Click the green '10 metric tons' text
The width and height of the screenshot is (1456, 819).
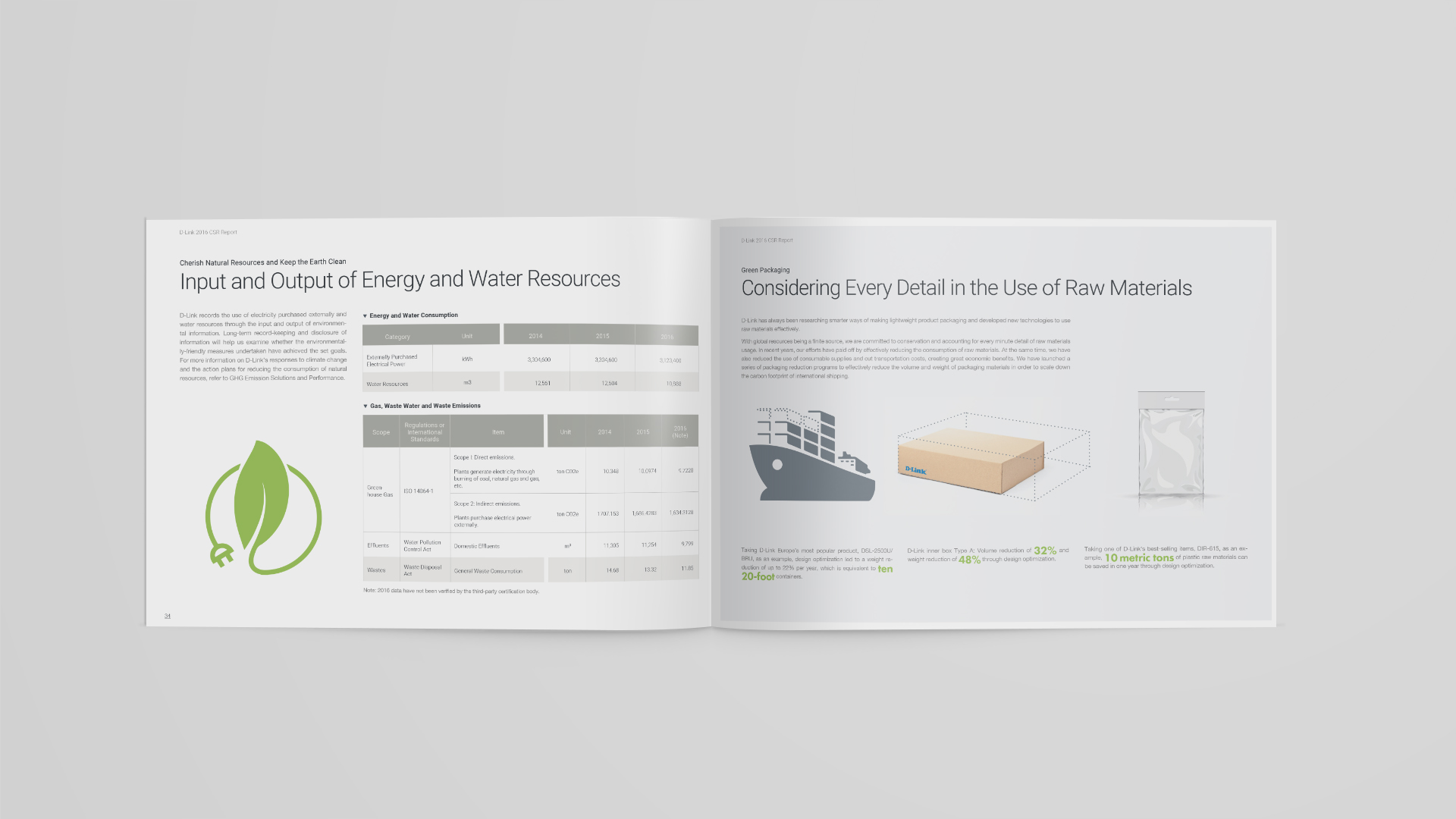pyautogui.click(x=1139, y=557)
